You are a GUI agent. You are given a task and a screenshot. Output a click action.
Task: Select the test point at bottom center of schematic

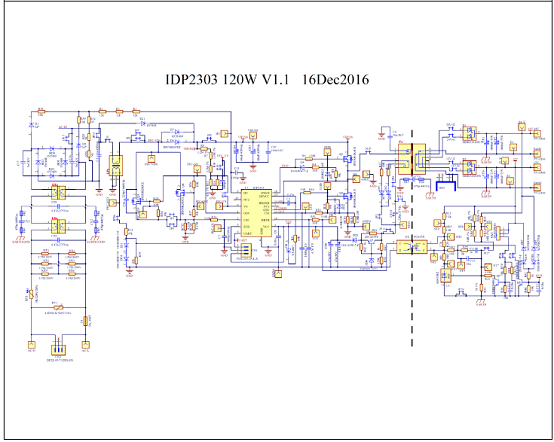[278, 273]
